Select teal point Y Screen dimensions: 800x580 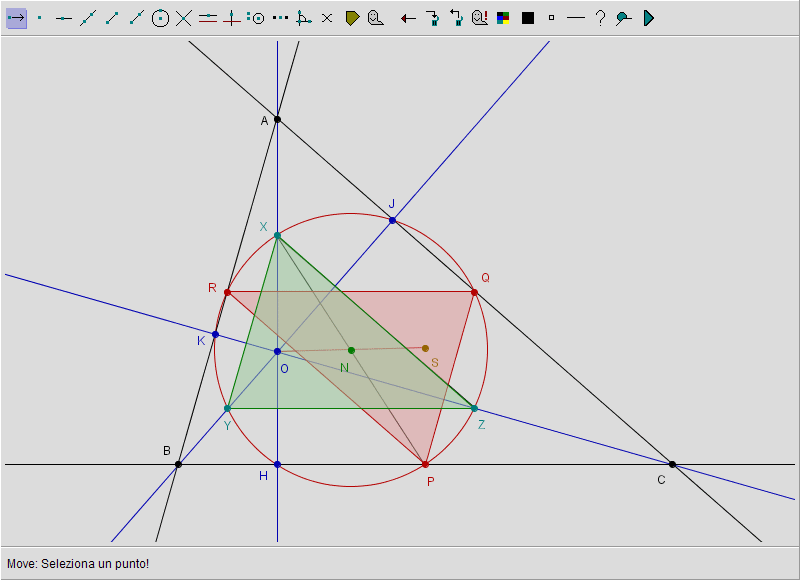(x=228, y=409)
